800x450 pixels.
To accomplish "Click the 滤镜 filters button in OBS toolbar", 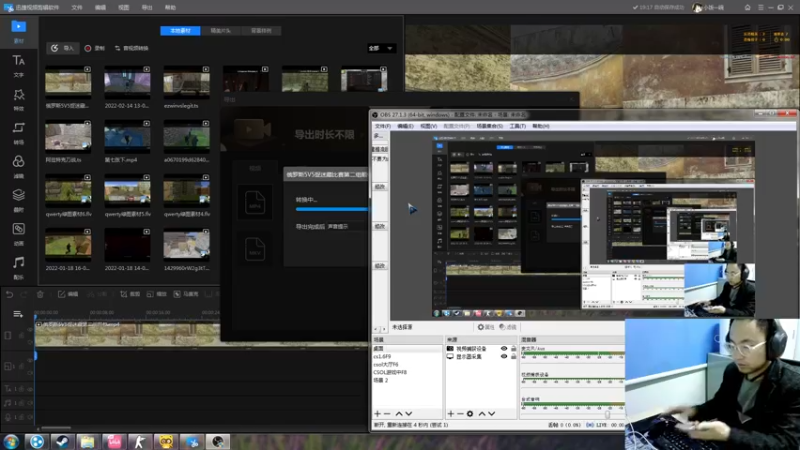I will [508, 327].
